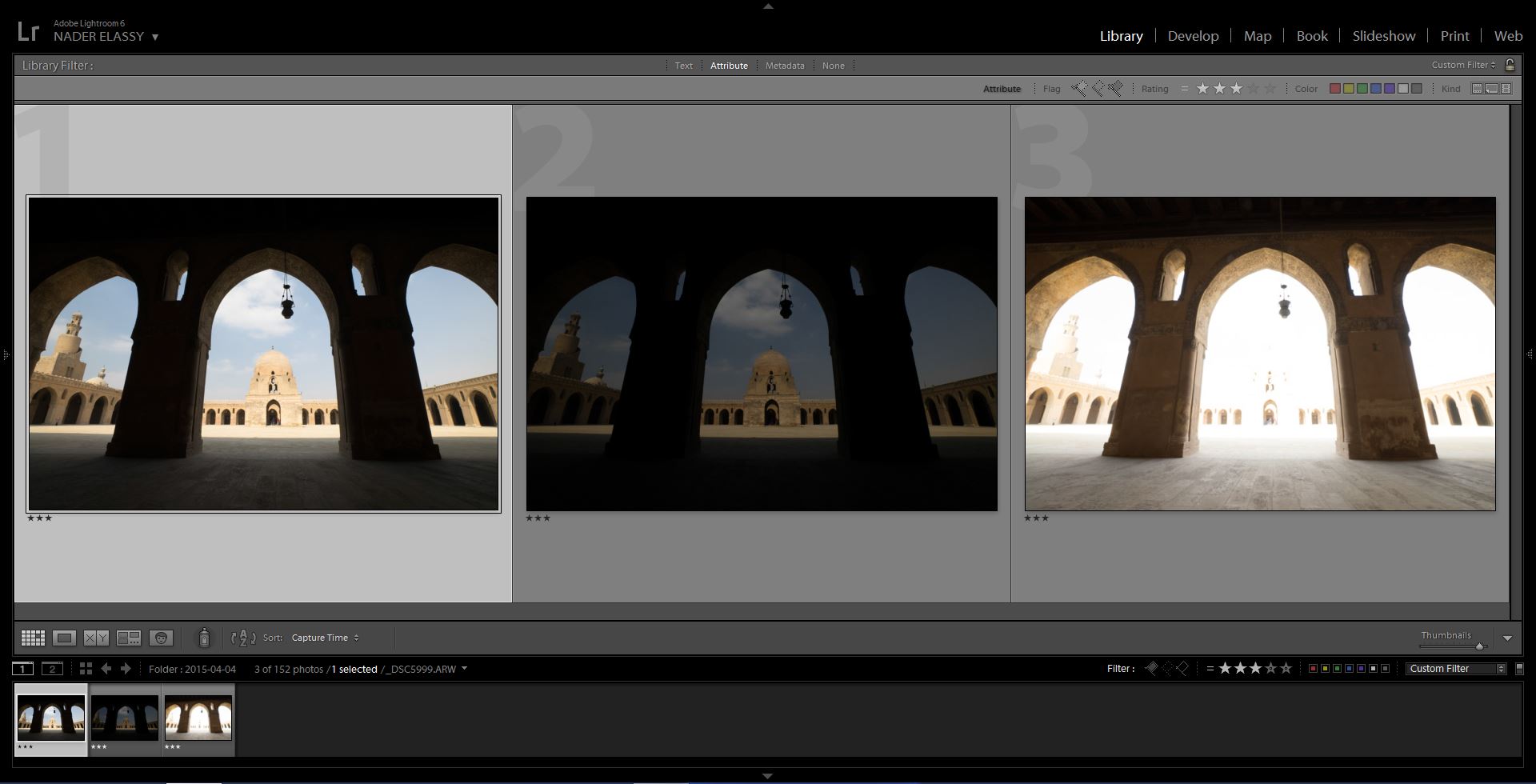Select the Survey view icon
This screenshot has width=1536, height=784.
point(128,638)
